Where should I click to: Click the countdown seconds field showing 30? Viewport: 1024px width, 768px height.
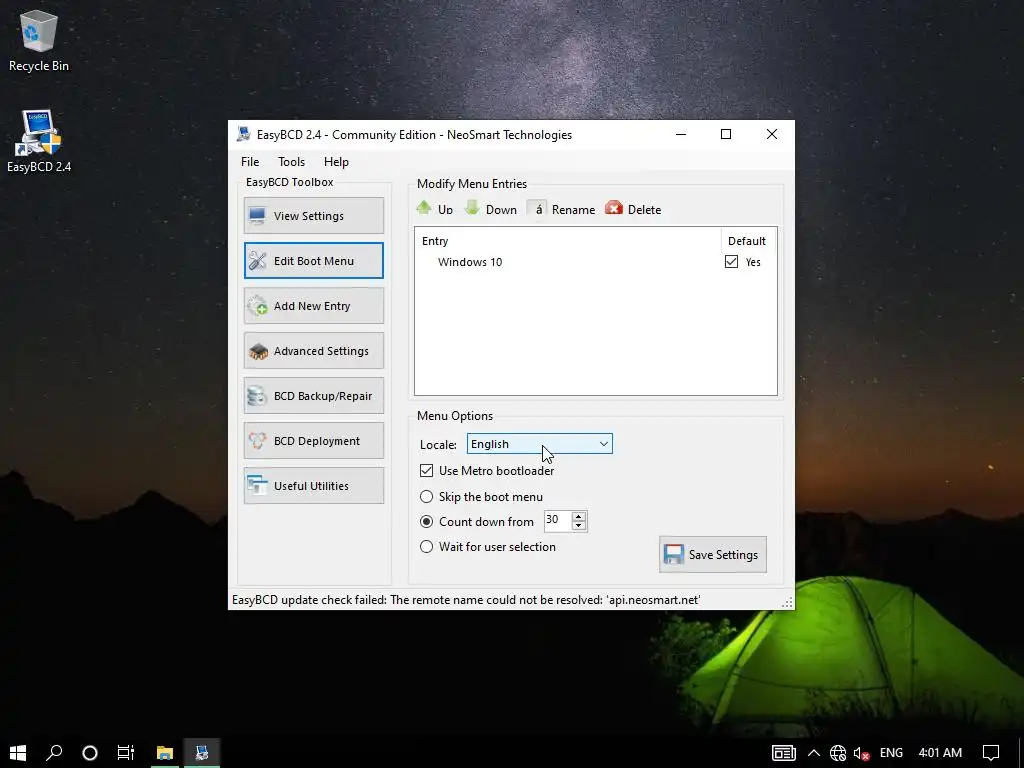pos(558,520)
